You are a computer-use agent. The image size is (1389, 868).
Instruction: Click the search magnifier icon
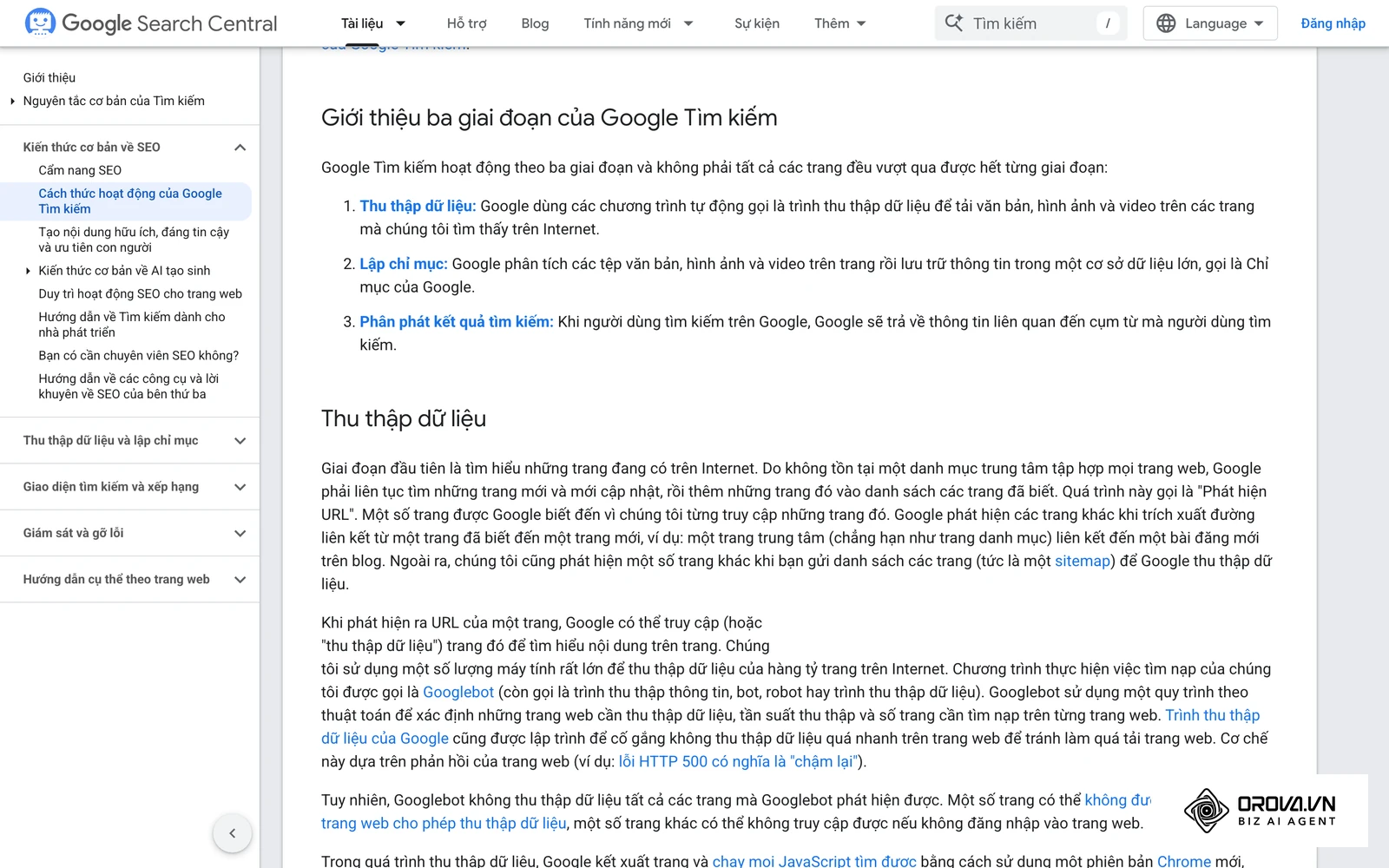coord(954,23)
